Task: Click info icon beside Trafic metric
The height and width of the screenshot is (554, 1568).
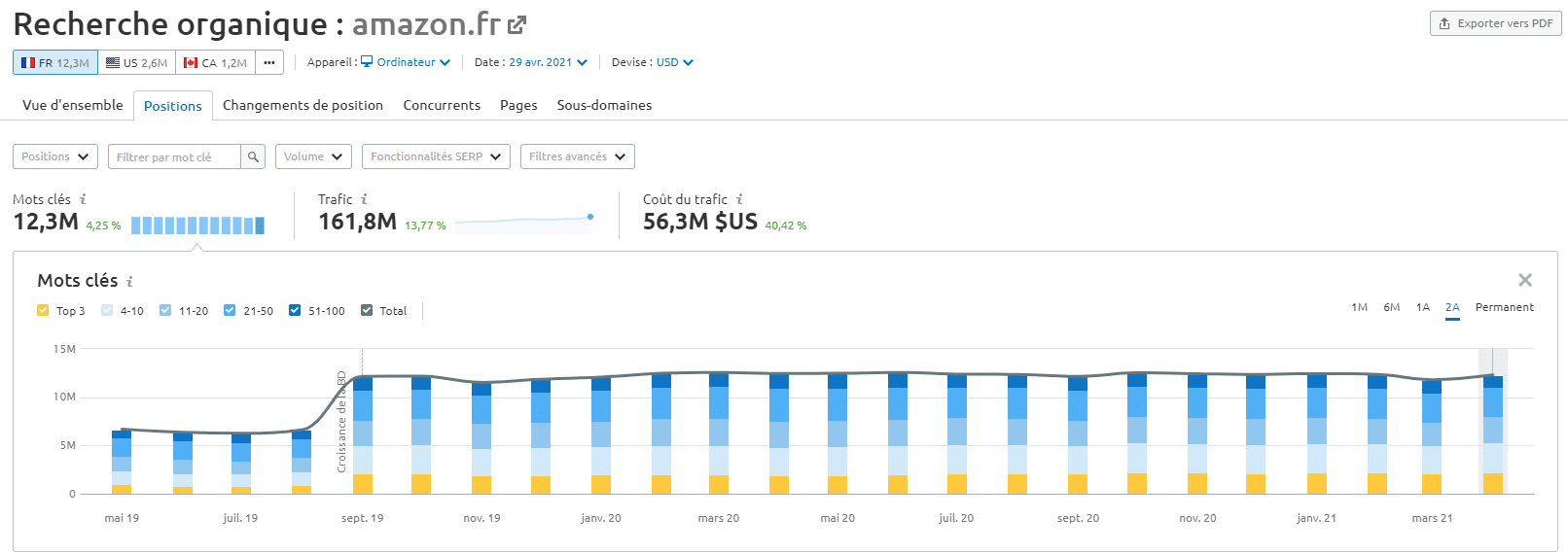Action: pyautogui.click(x=364, y=199)
